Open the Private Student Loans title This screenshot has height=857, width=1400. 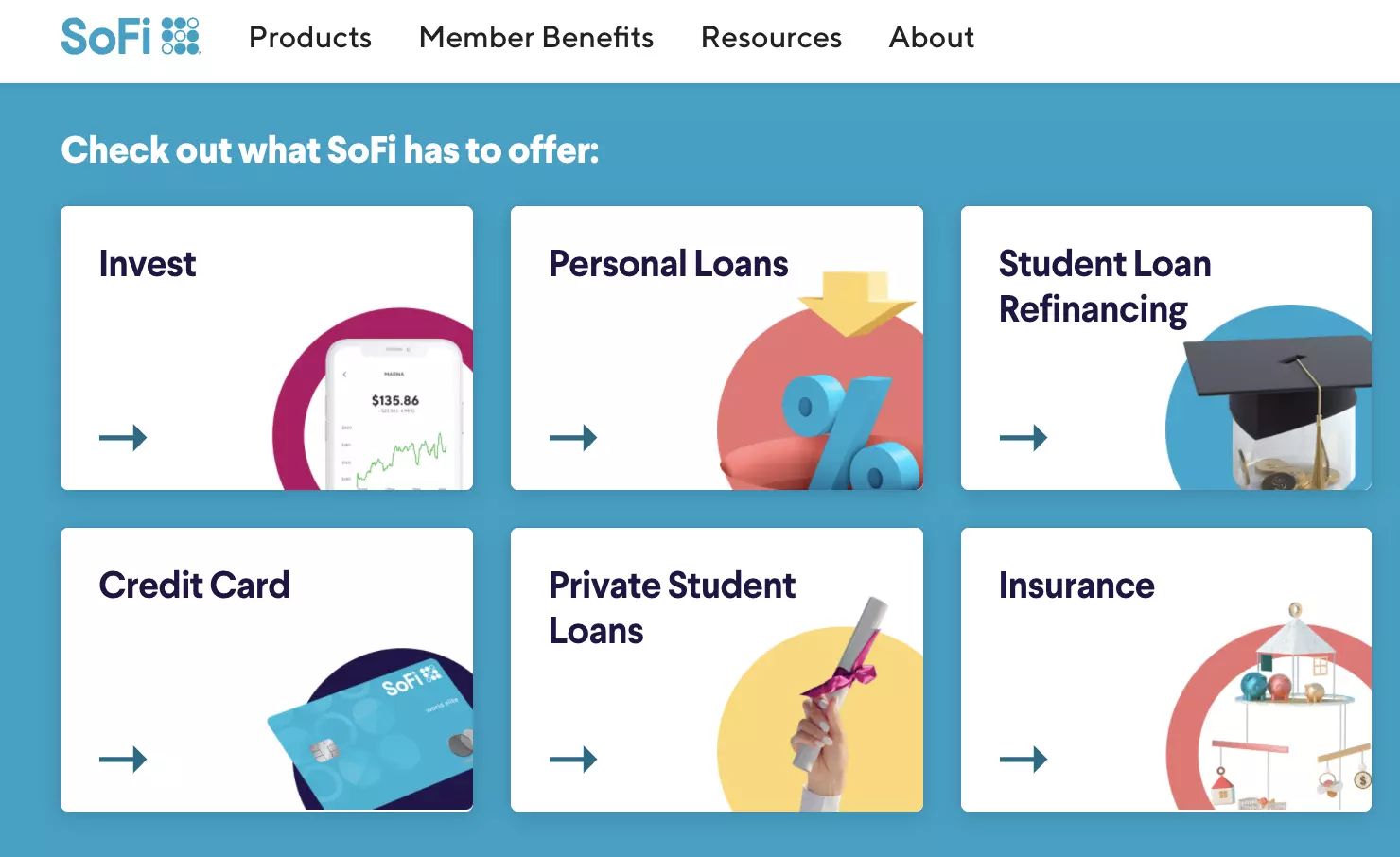(x=672, y=608)
